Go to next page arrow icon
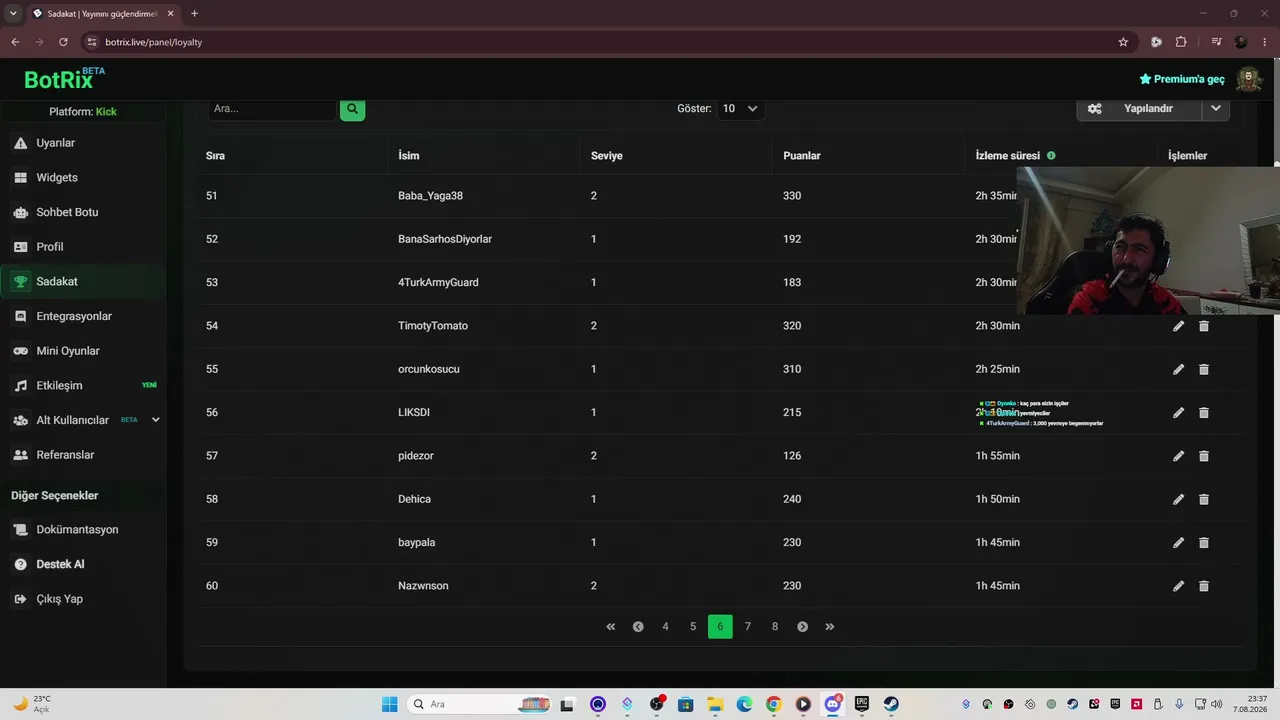 coord(802,627)
